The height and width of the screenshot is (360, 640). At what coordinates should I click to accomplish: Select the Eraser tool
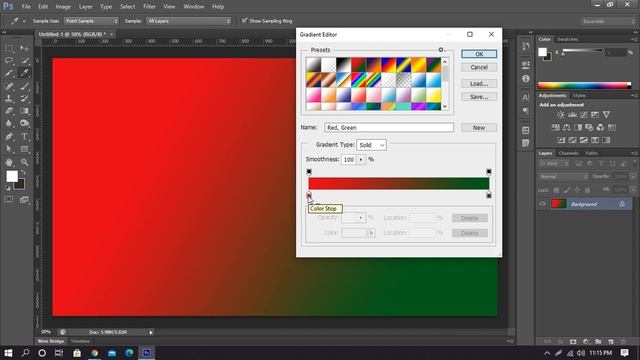9,111
